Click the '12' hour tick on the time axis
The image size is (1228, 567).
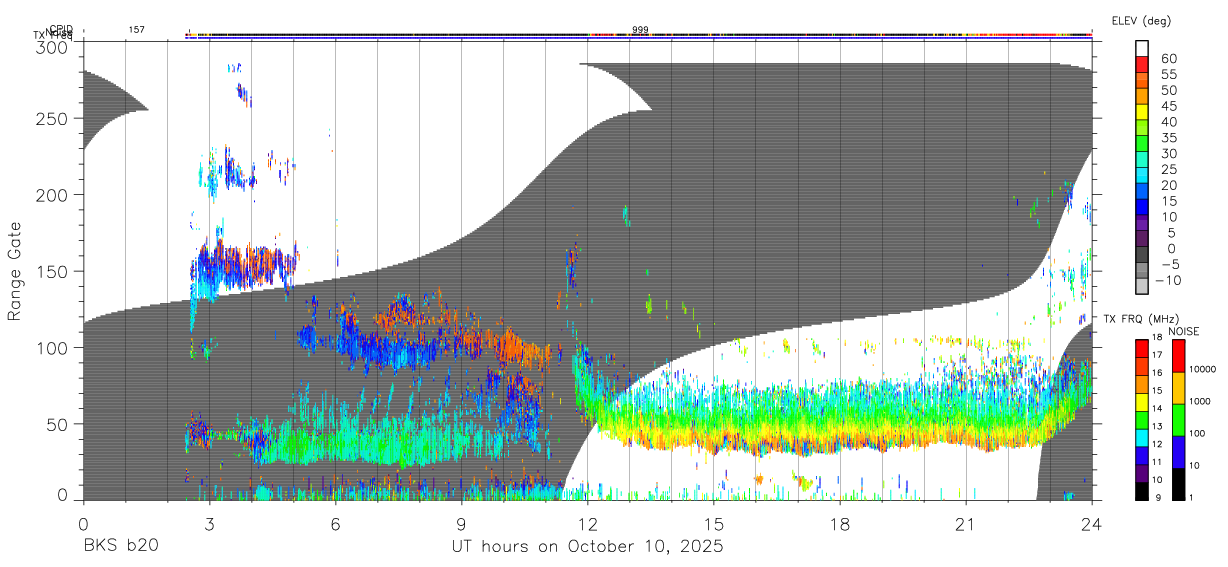[x=587, y=524]
